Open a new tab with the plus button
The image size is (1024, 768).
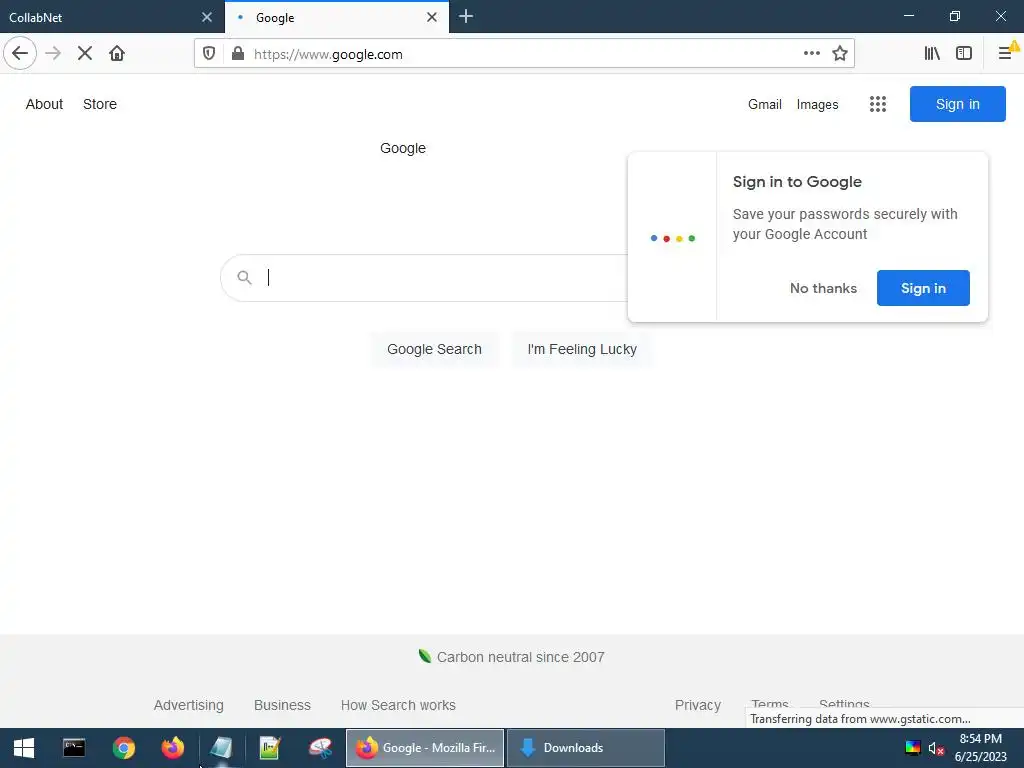466,17
